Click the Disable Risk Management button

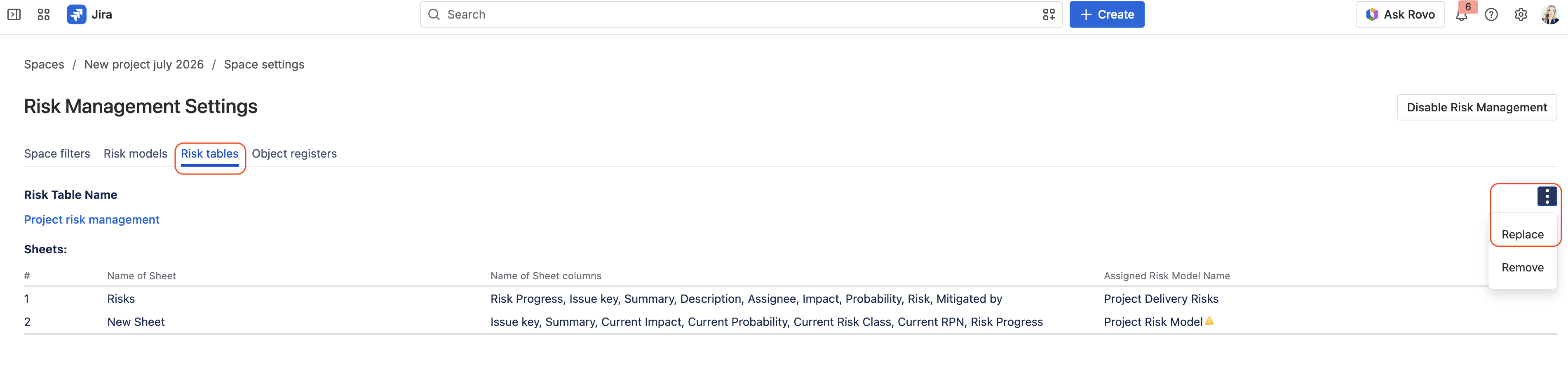tap(1476, 107)
